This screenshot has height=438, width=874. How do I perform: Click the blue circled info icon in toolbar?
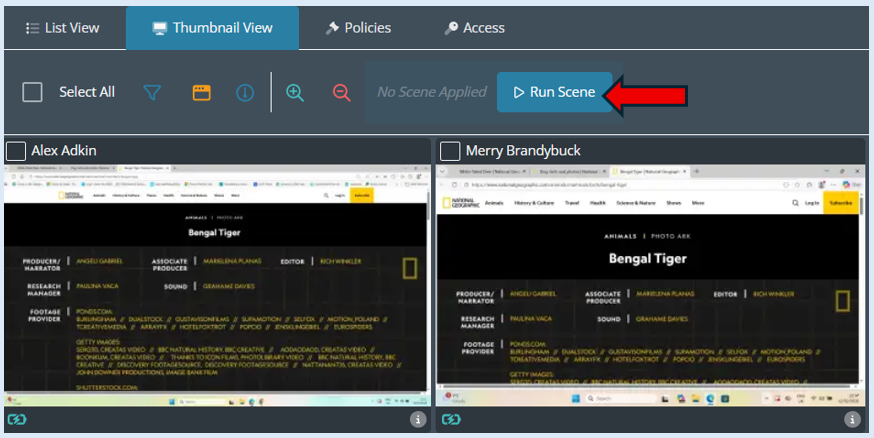tap(245, 93)
